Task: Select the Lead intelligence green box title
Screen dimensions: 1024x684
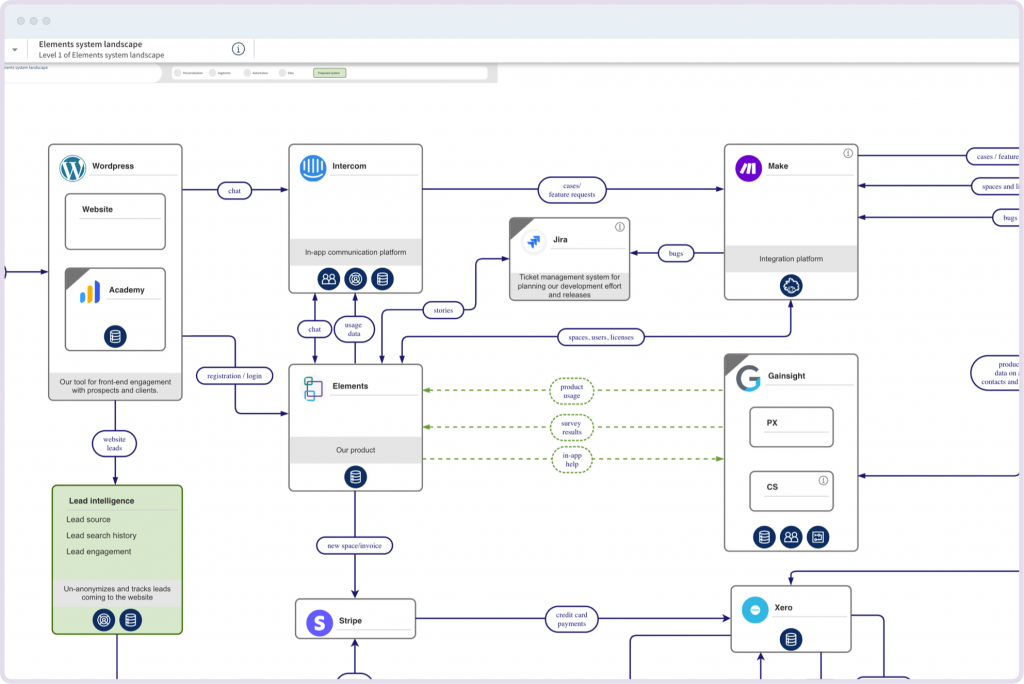Action: [x=101, y=501]
